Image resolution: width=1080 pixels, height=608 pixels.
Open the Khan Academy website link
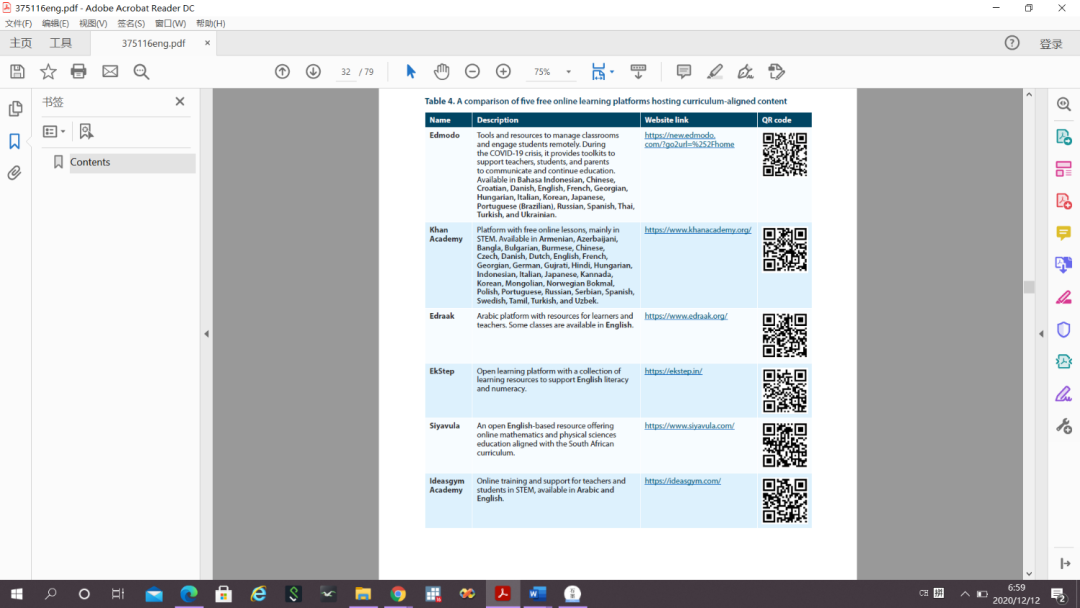tap(697, 230)
